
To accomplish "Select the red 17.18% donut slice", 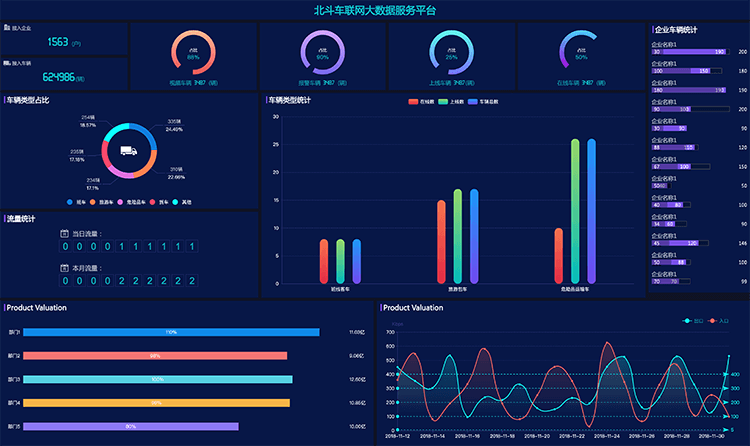I will coord(105,154).
